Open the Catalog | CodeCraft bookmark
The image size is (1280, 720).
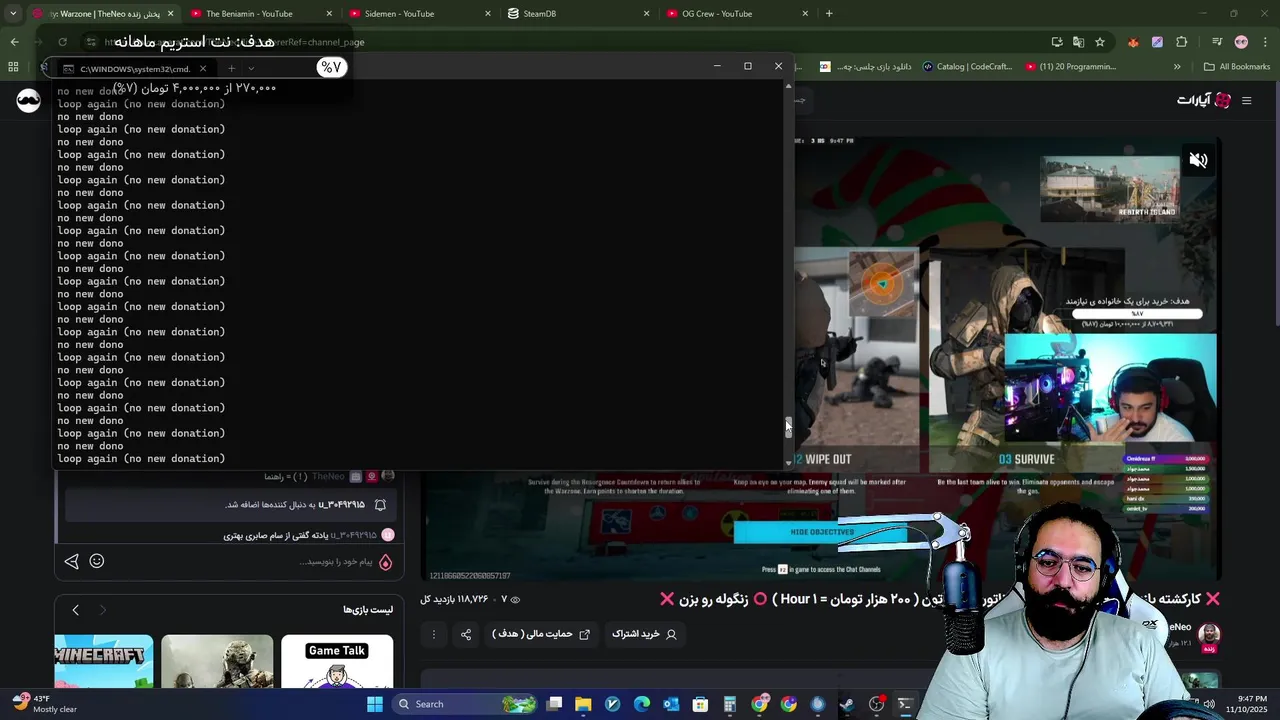[967, 67]
